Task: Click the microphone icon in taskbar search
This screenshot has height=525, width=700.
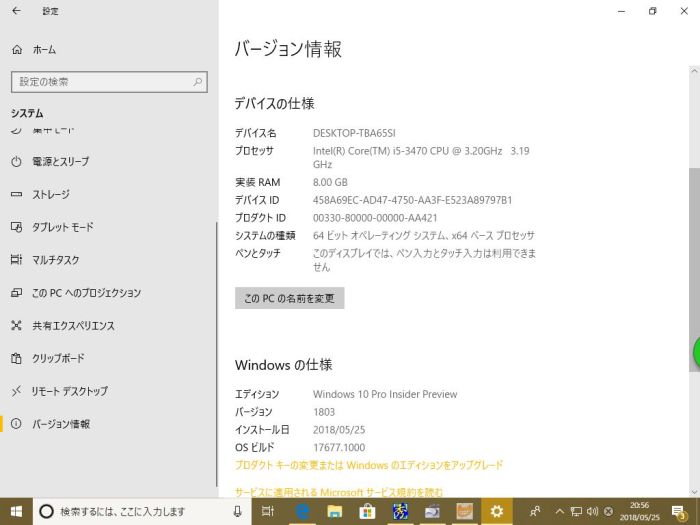Action: (237, 511)
